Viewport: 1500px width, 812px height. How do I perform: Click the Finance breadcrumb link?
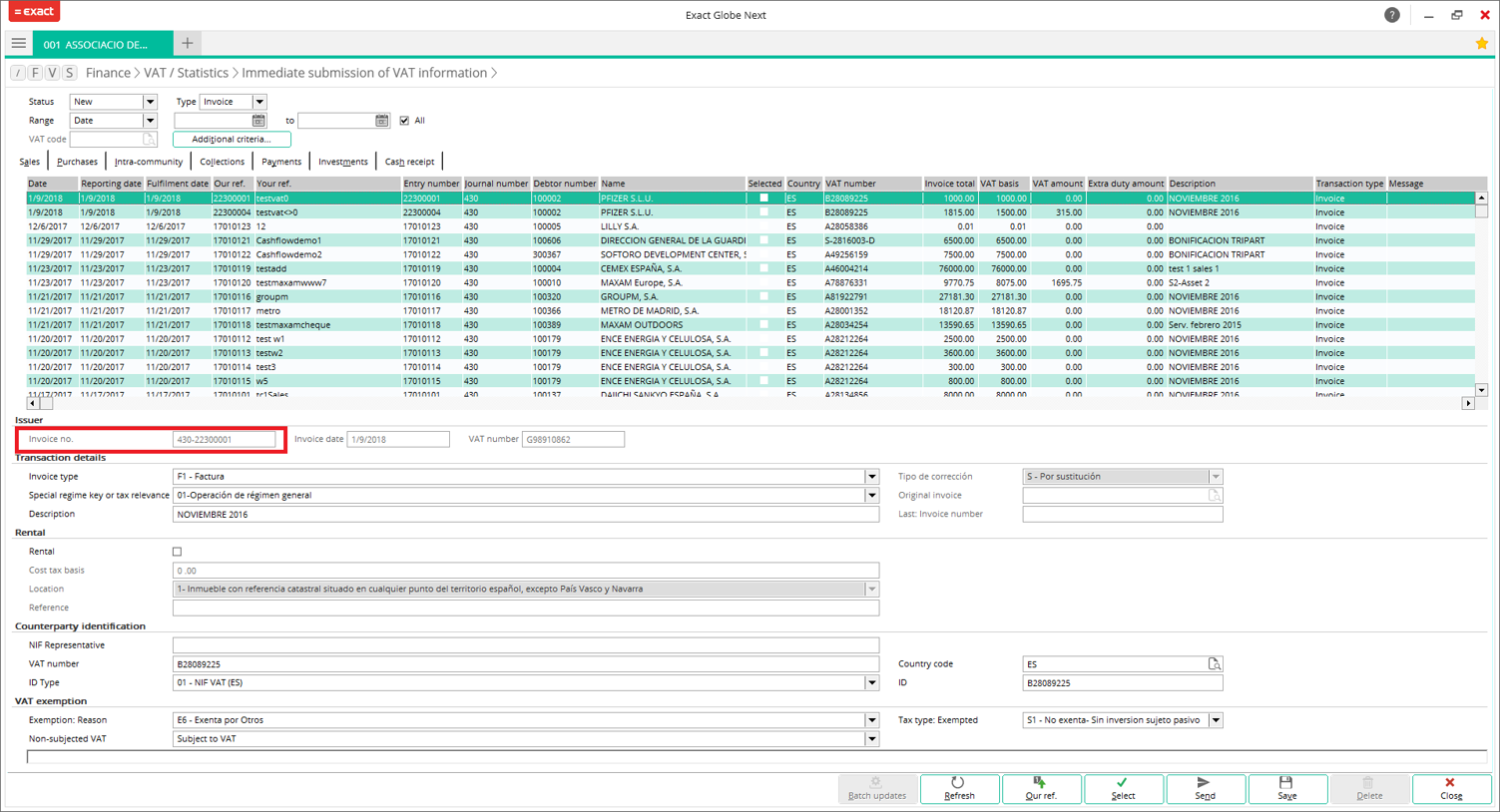point(108,73)
